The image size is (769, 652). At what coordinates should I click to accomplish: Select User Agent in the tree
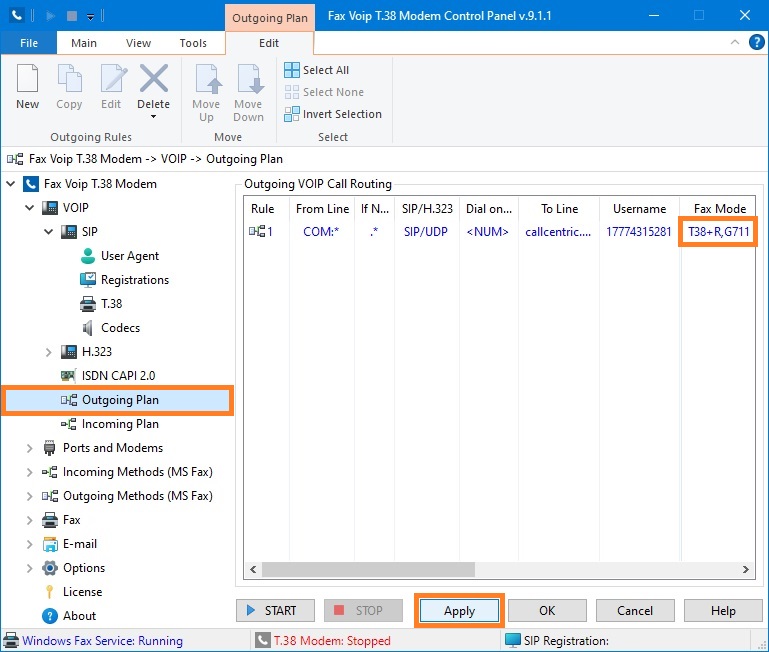[x=129, y=256]
